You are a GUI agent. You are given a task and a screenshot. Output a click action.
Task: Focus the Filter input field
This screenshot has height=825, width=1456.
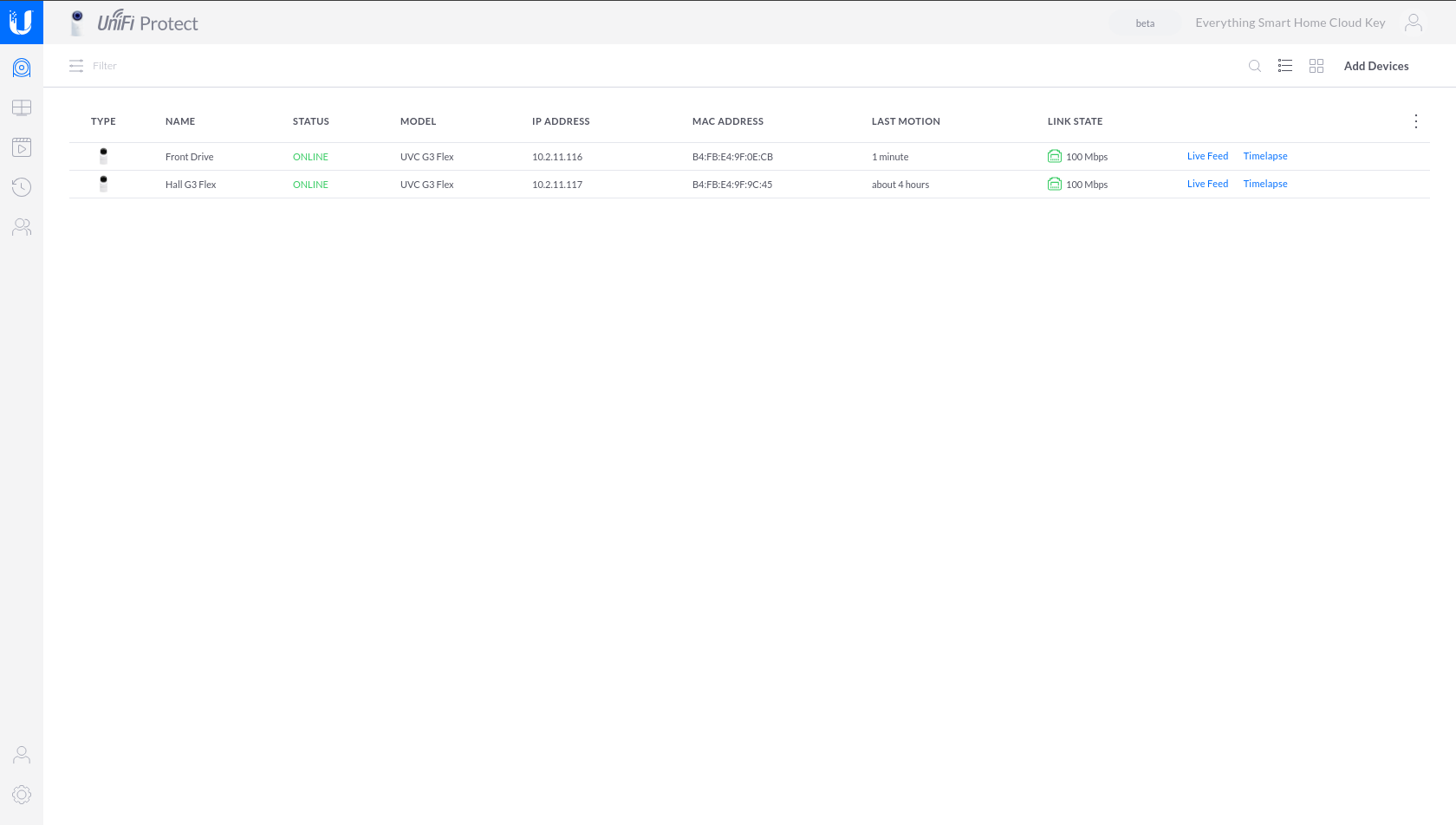pos(105,66)
